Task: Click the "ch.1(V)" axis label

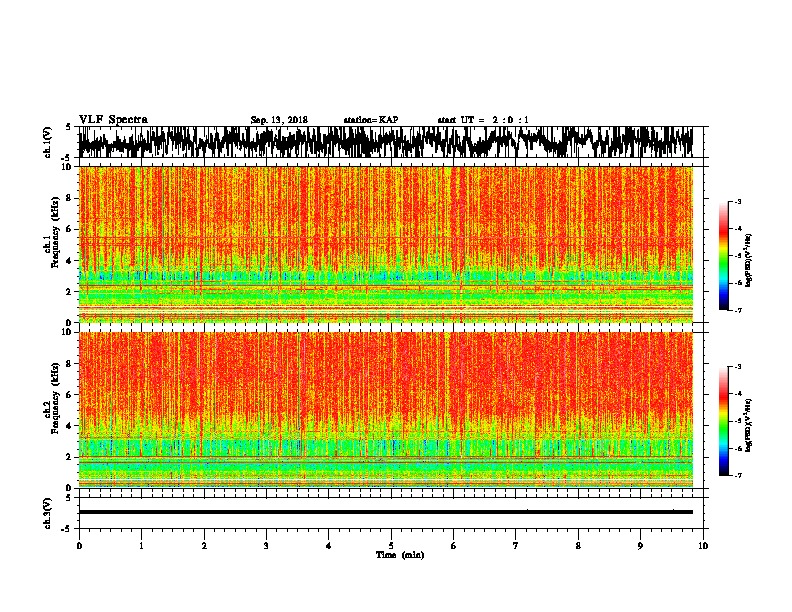Action: coord(48,142)
